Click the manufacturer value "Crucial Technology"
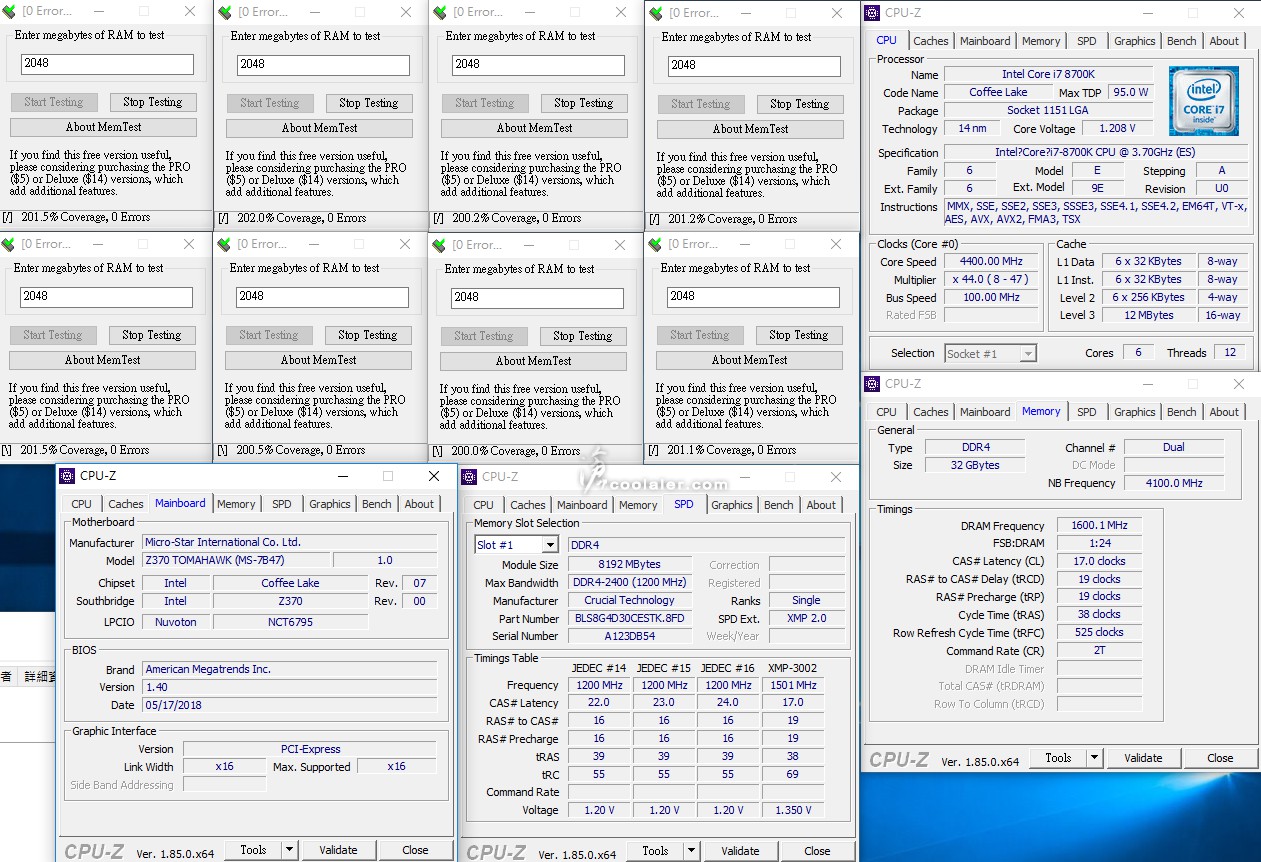 (x=629, y=601)
